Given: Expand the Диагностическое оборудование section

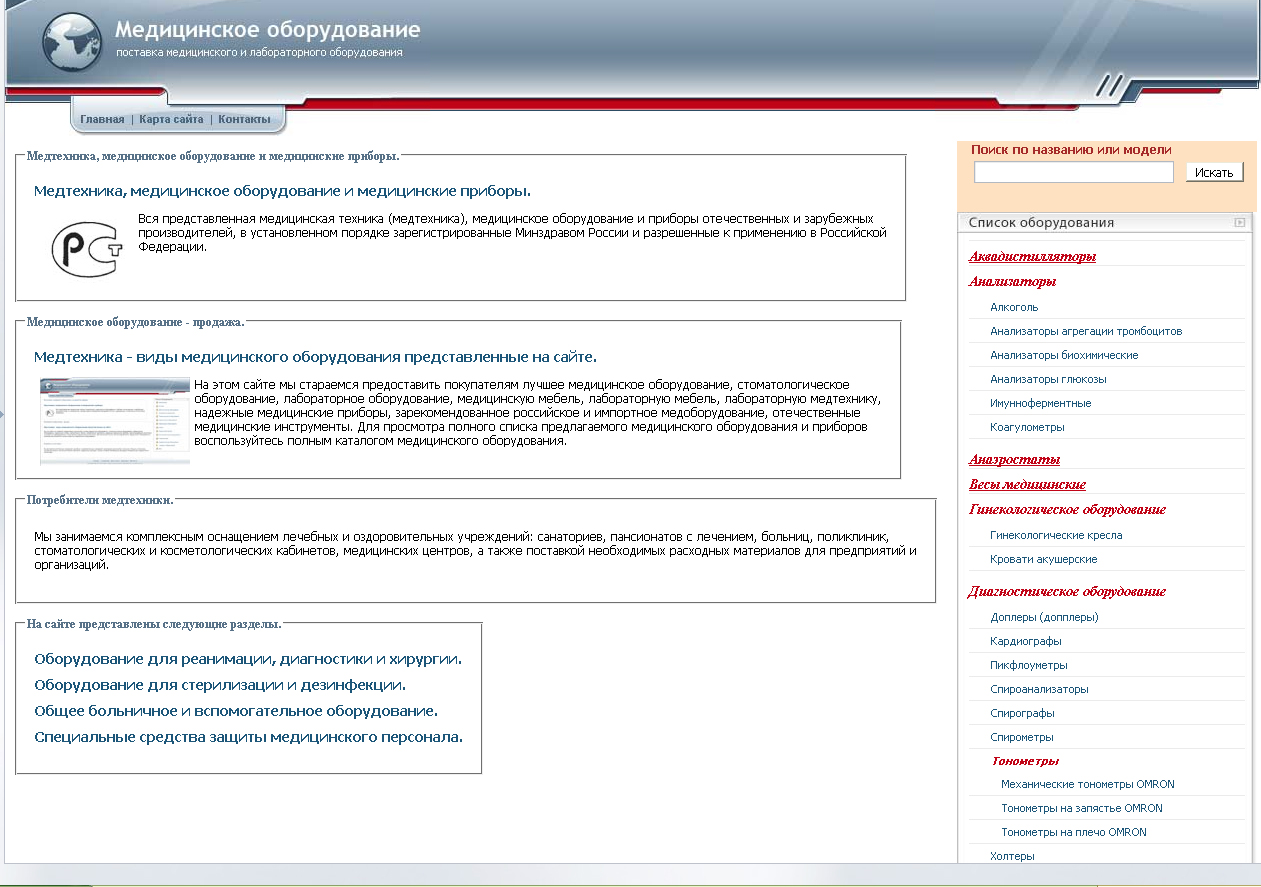Looking at the screenshot, I should pyautogui.click(x=1066, y=591).
